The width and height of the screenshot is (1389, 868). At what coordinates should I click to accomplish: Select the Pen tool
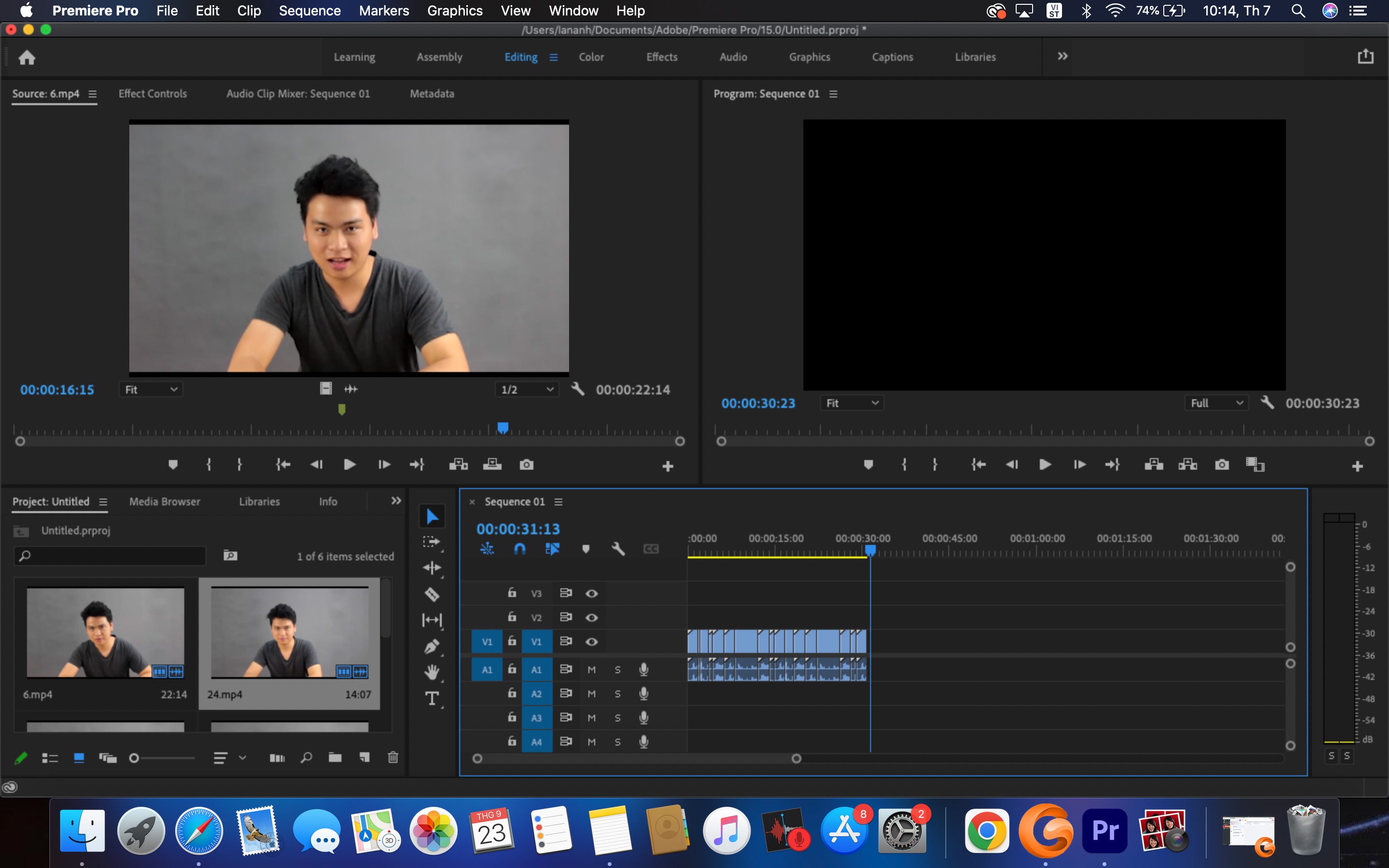(432, 646)
